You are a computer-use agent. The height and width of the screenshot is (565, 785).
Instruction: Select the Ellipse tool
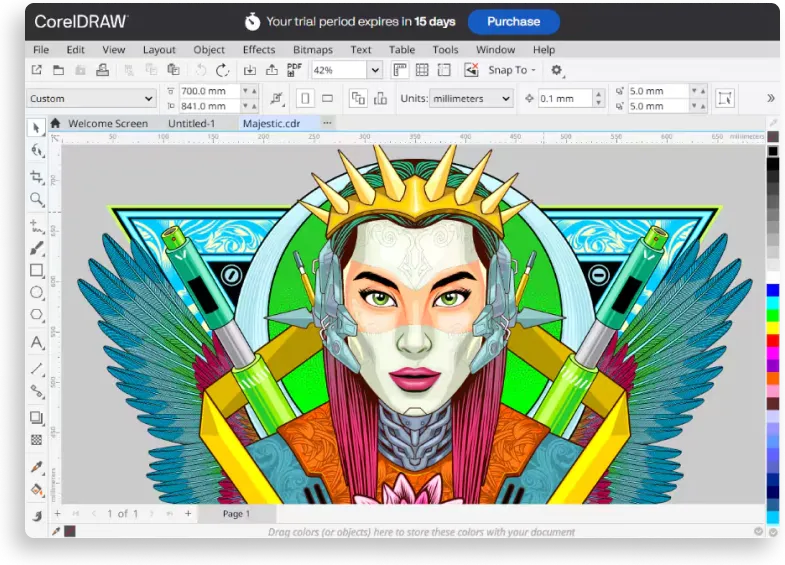click(37, 292)
